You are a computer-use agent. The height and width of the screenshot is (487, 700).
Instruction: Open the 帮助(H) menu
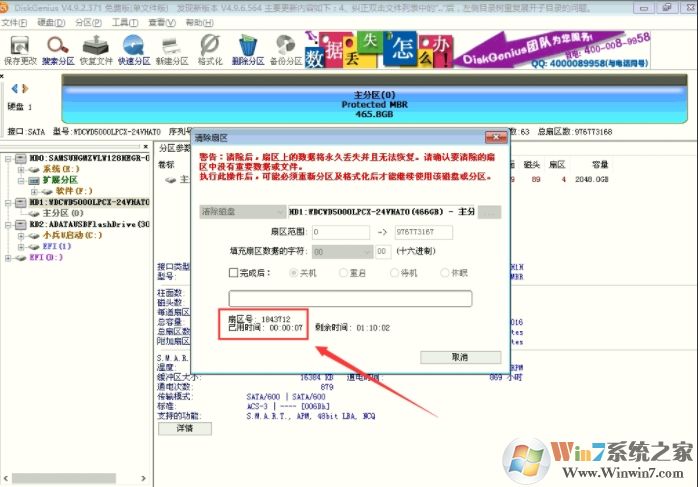(199, 22)
